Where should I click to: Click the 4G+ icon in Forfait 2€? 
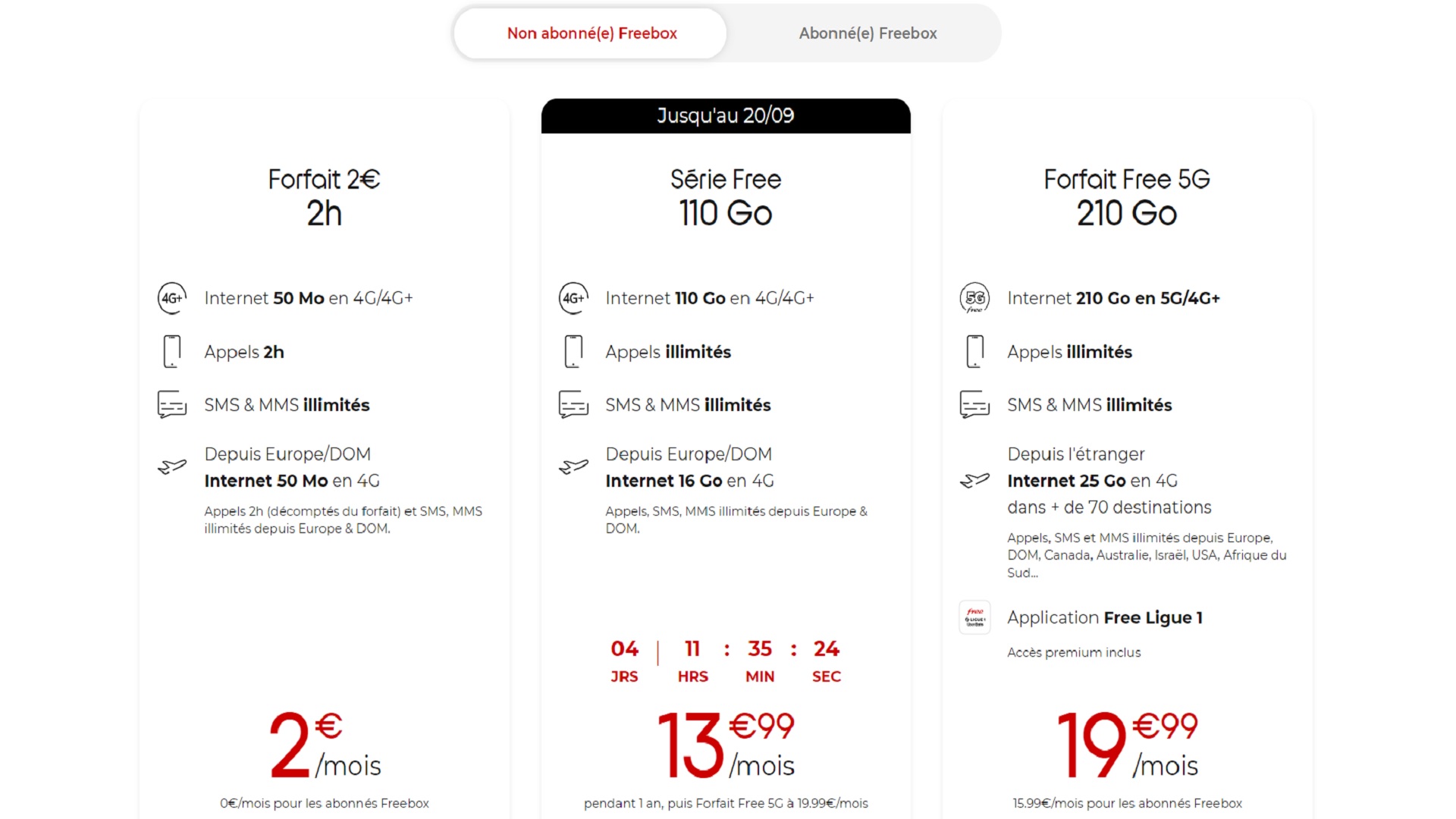pyautogui.click(x=172, y=298)
